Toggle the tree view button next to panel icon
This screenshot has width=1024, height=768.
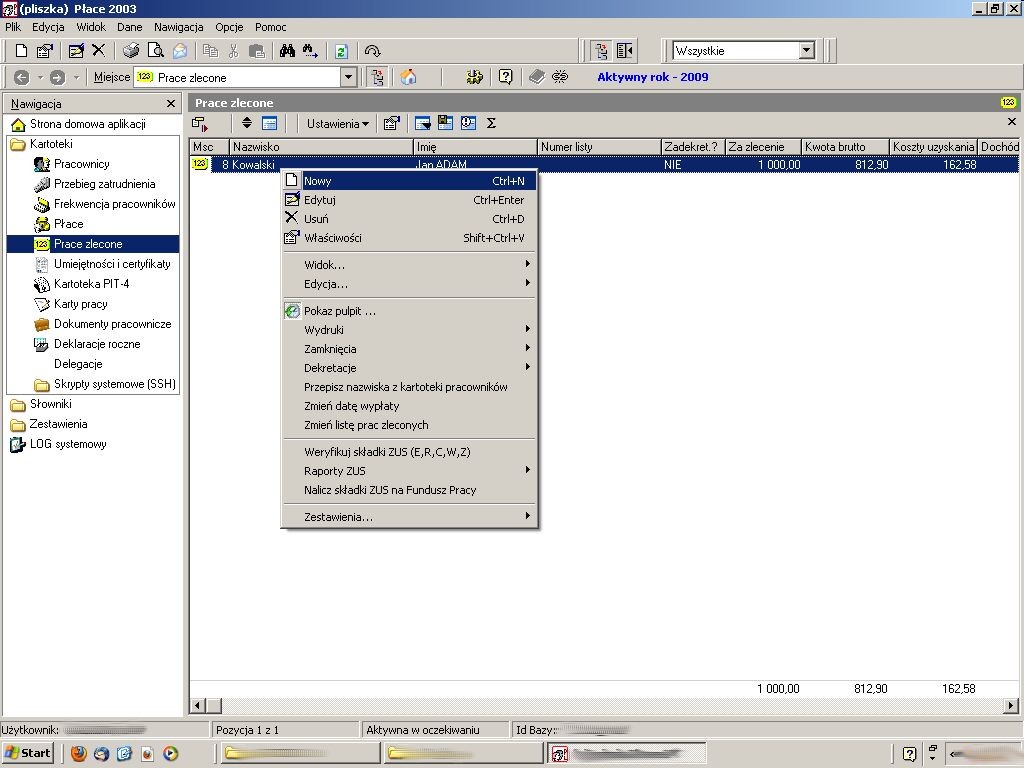[601, 51]
